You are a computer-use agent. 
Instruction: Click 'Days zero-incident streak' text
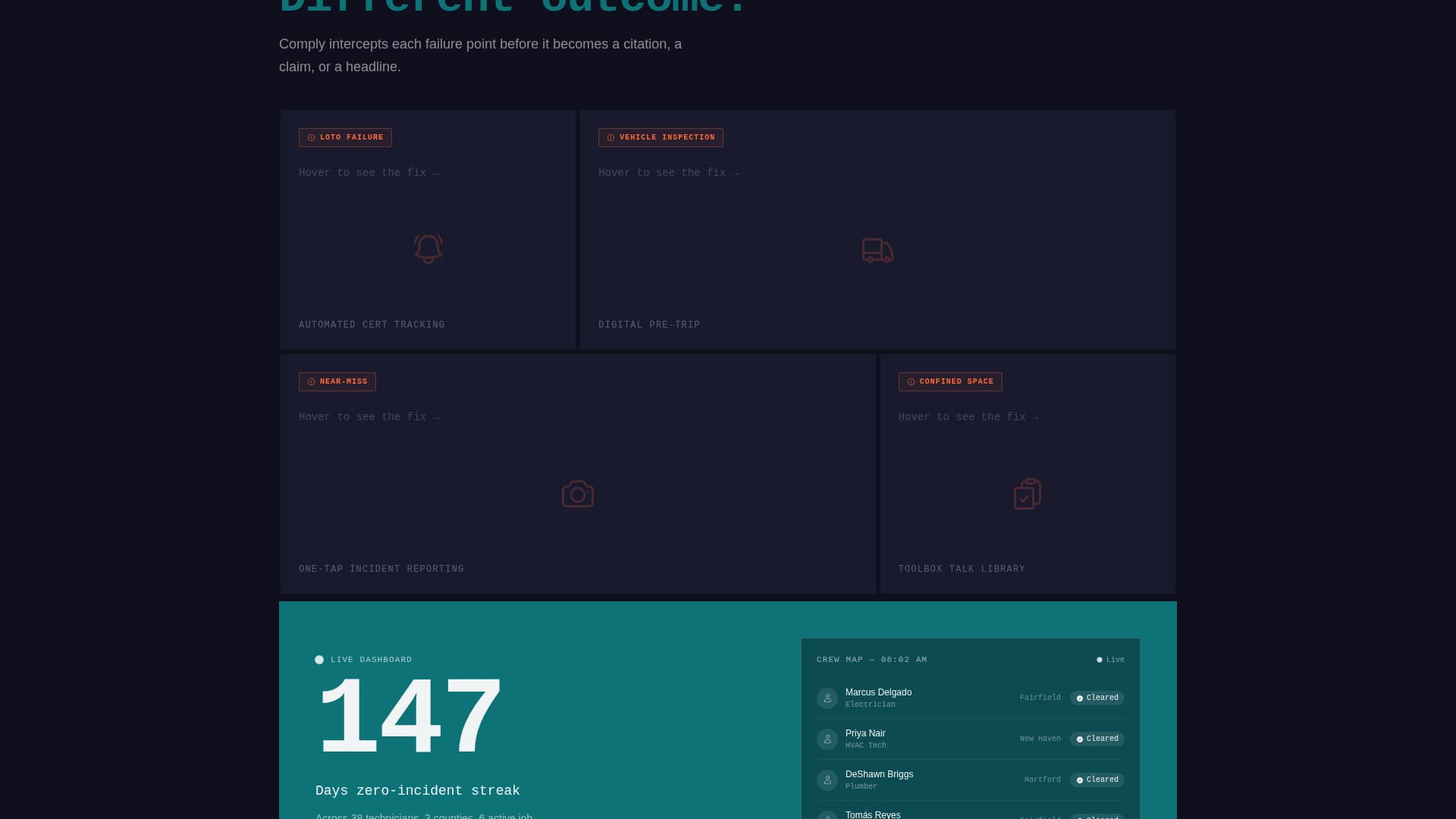pos(418,791)
